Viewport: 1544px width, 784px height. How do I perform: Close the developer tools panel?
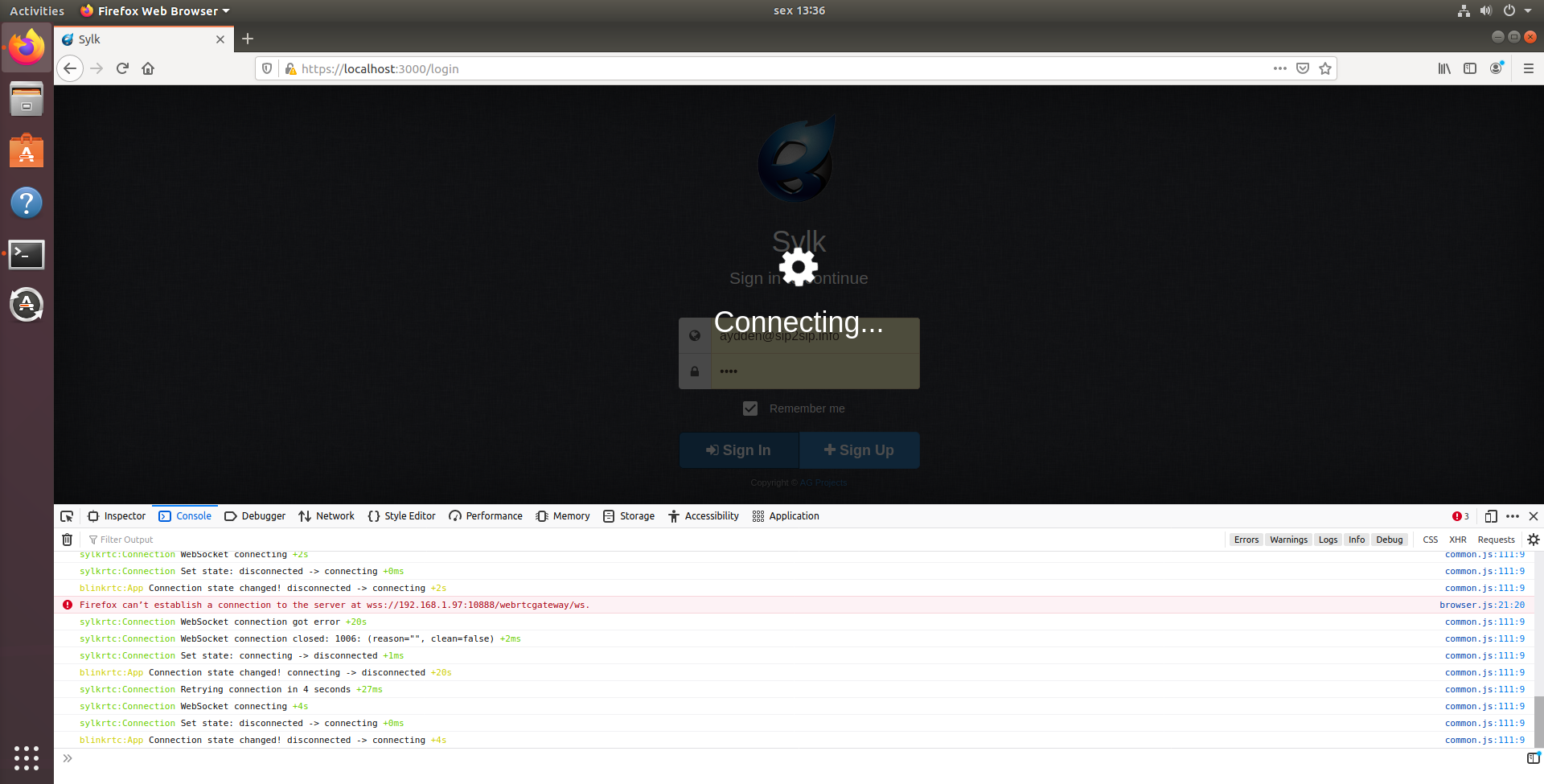click(x=1534, y=516)
